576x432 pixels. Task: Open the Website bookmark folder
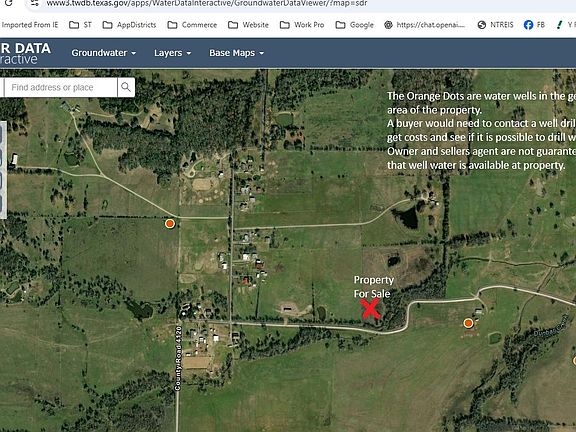tap(248, 25)
